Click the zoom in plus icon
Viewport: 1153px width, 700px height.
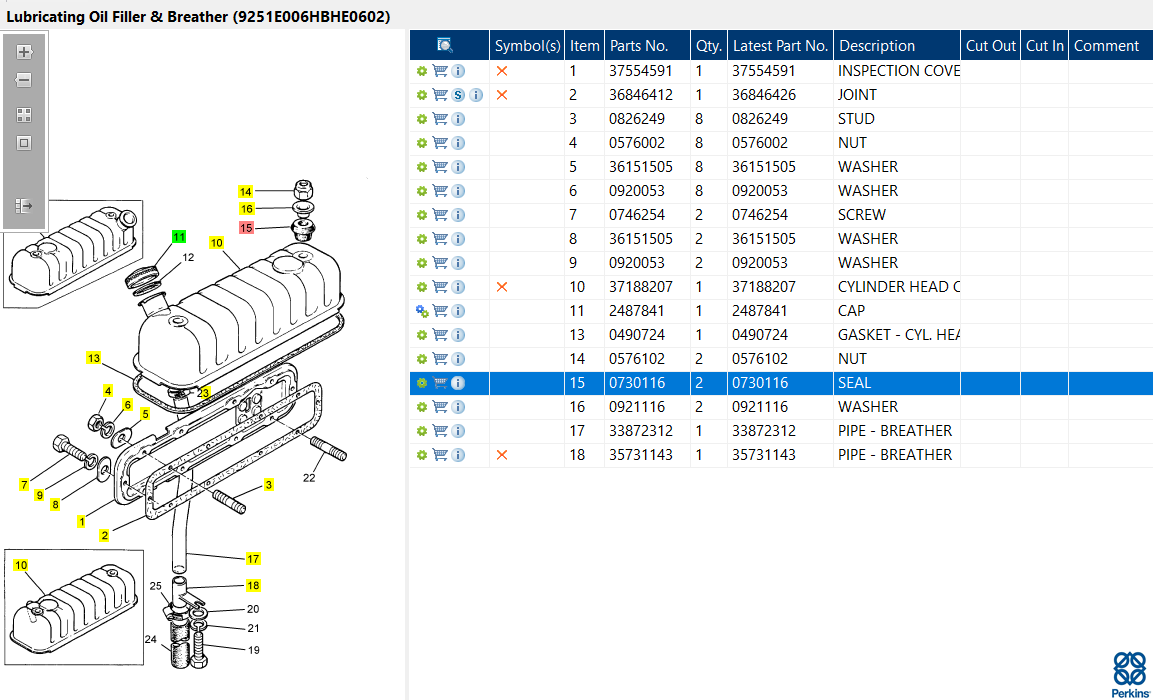(x=24, y=52)
